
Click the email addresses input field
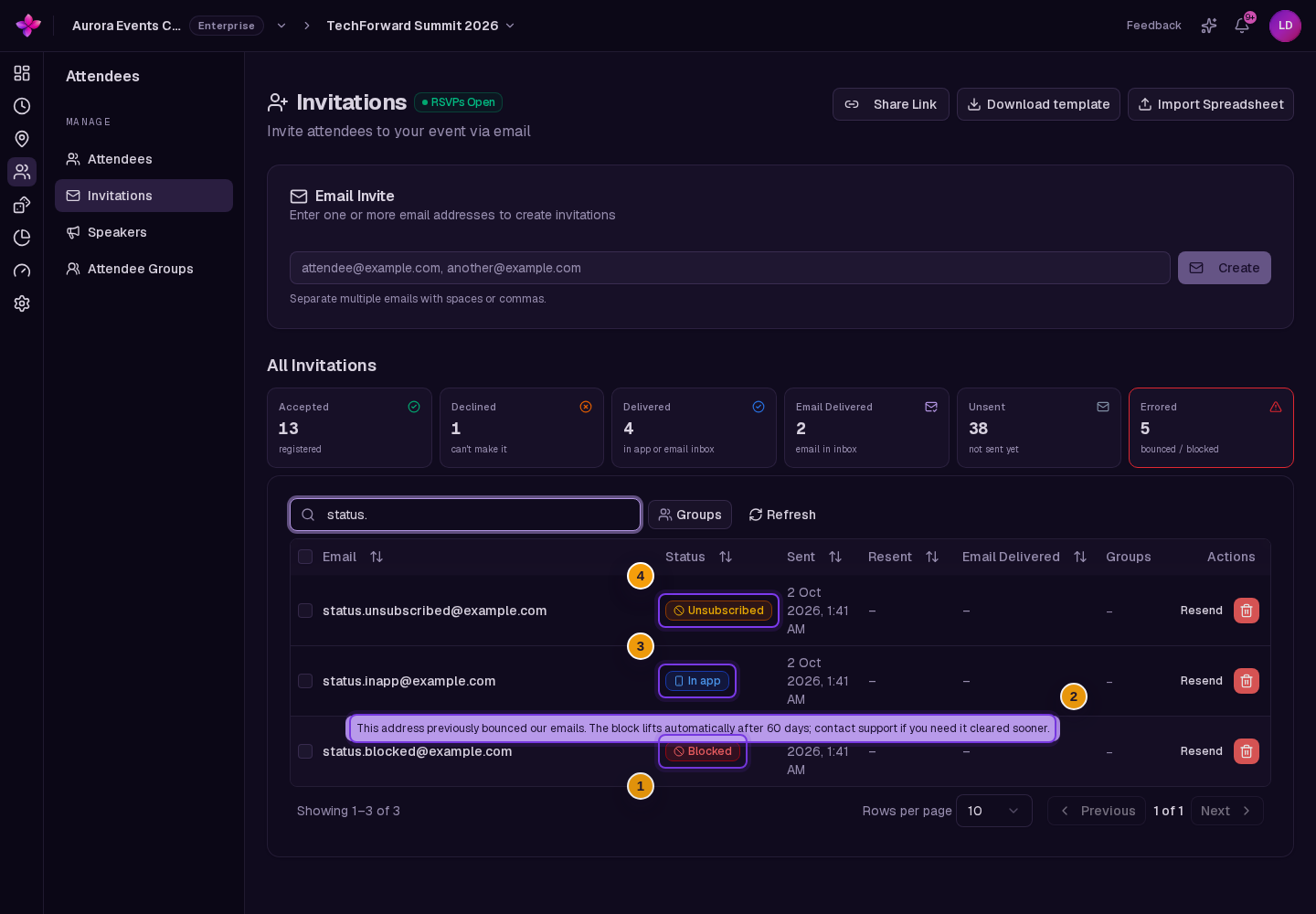pyautogui.click(x=730, y=268)
